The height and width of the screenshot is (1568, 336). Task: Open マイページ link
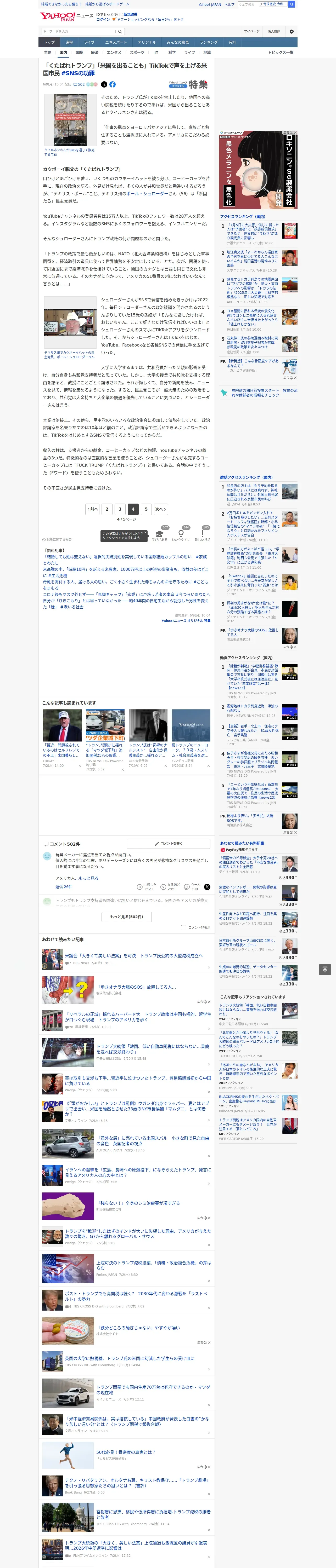tap(252, 32)
